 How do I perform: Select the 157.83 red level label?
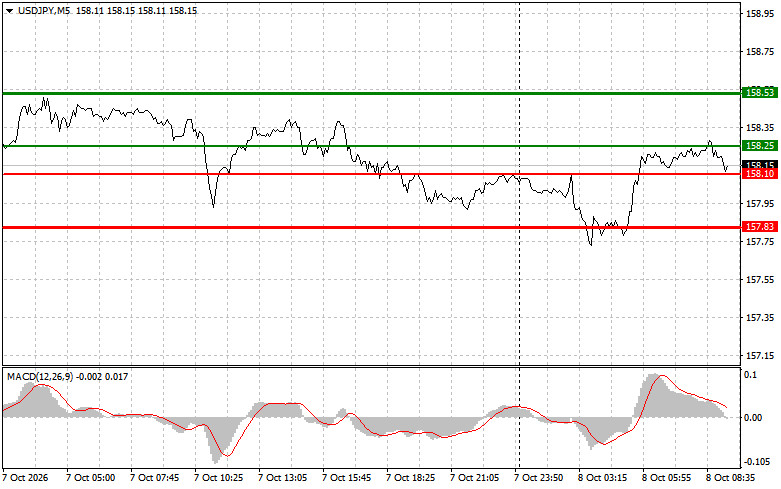click(x=760, y=227)
